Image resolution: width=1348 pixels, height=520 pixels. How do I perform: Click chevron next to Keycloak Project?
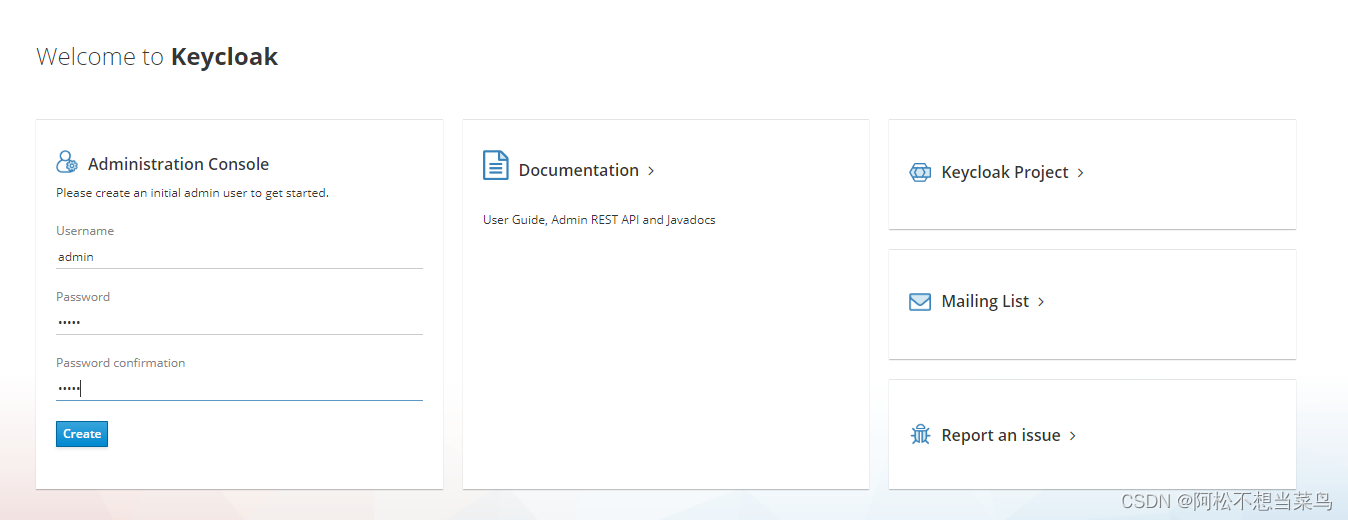coord(1081,173)
